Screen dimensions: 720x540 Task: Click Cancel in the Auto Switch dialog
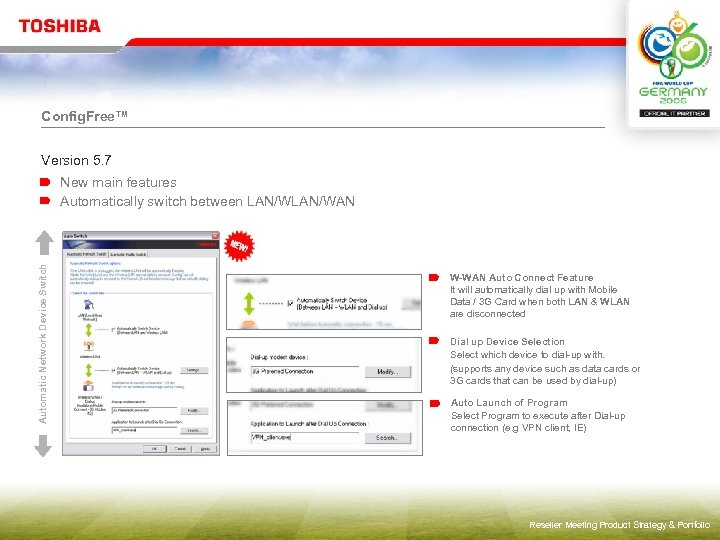[180, 449]
